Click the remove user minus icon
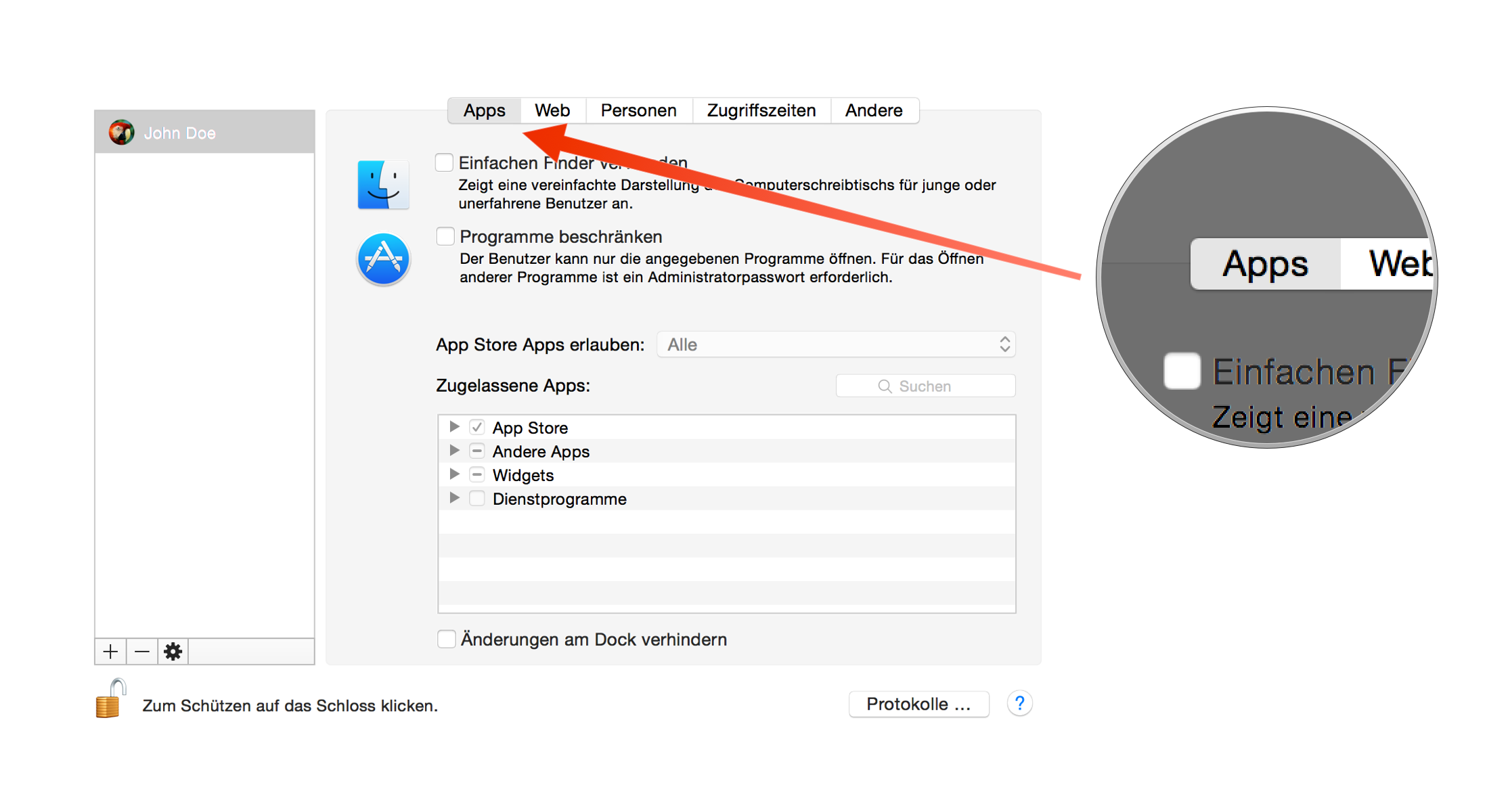Image resolution: width=1508 pixels, height=812 pixels. pos(141,651)
